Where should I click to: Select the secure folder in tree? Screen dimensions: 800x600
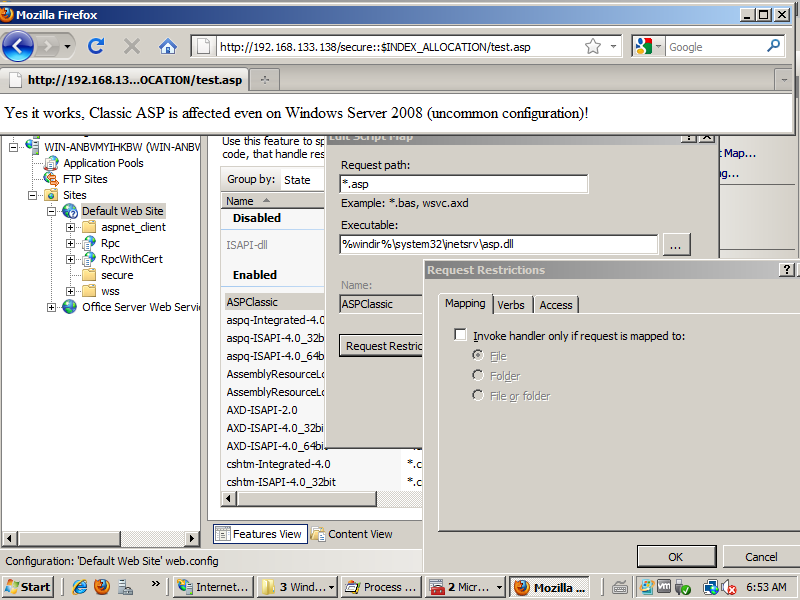[x=116, y=275]
